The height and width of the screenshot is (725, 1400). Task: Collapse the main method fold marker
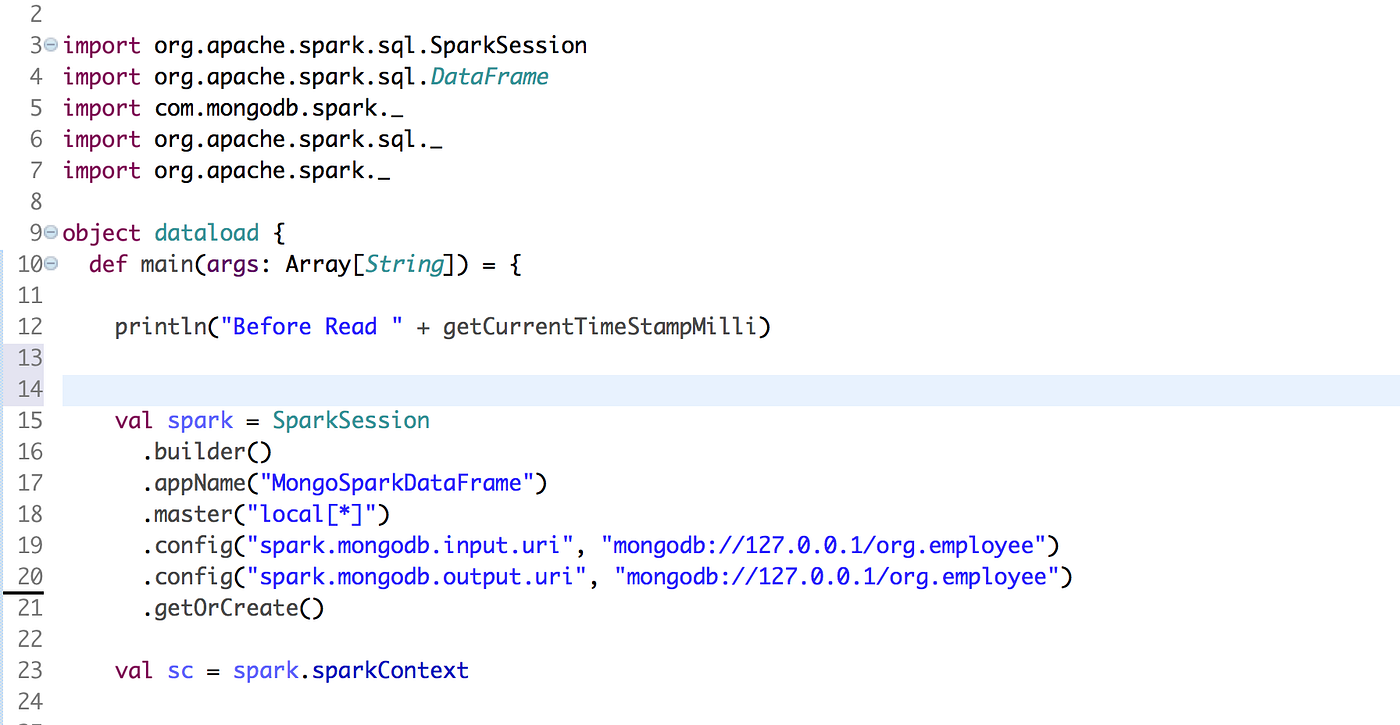pos(49,263)
